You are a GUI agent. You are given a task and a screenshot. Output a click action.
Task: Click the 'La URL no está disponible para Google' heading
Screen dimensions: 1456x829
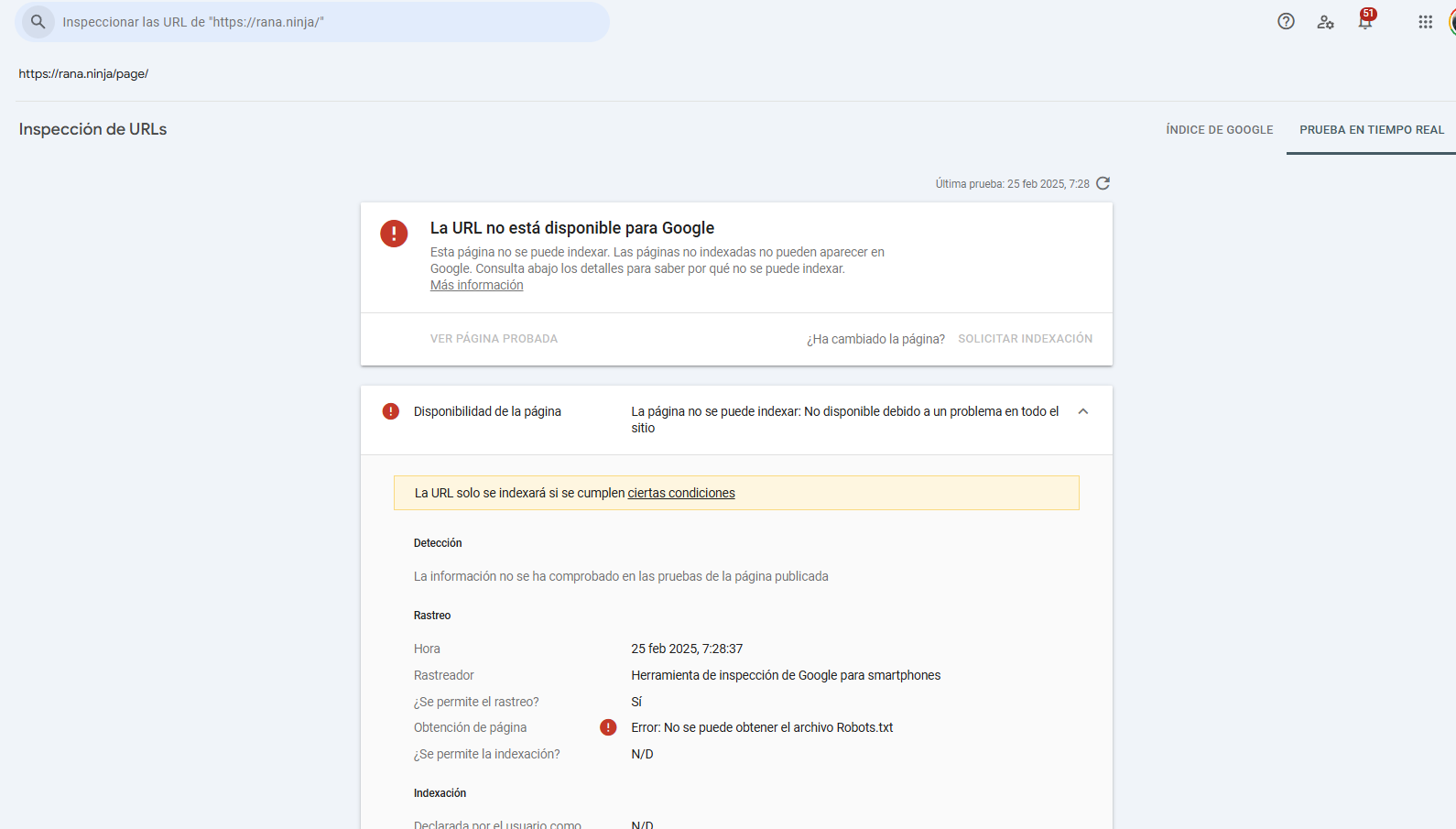(572, 228)
